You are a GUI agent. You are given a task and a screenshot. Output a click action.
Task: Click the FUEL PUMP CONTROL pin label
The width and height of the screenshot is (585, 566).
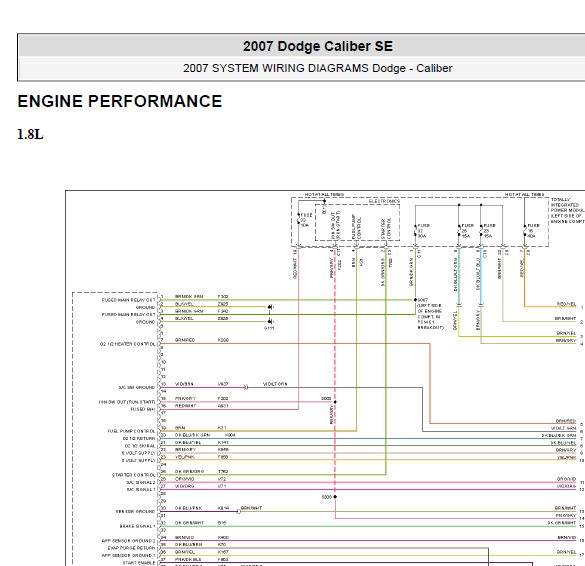point(131,431)
